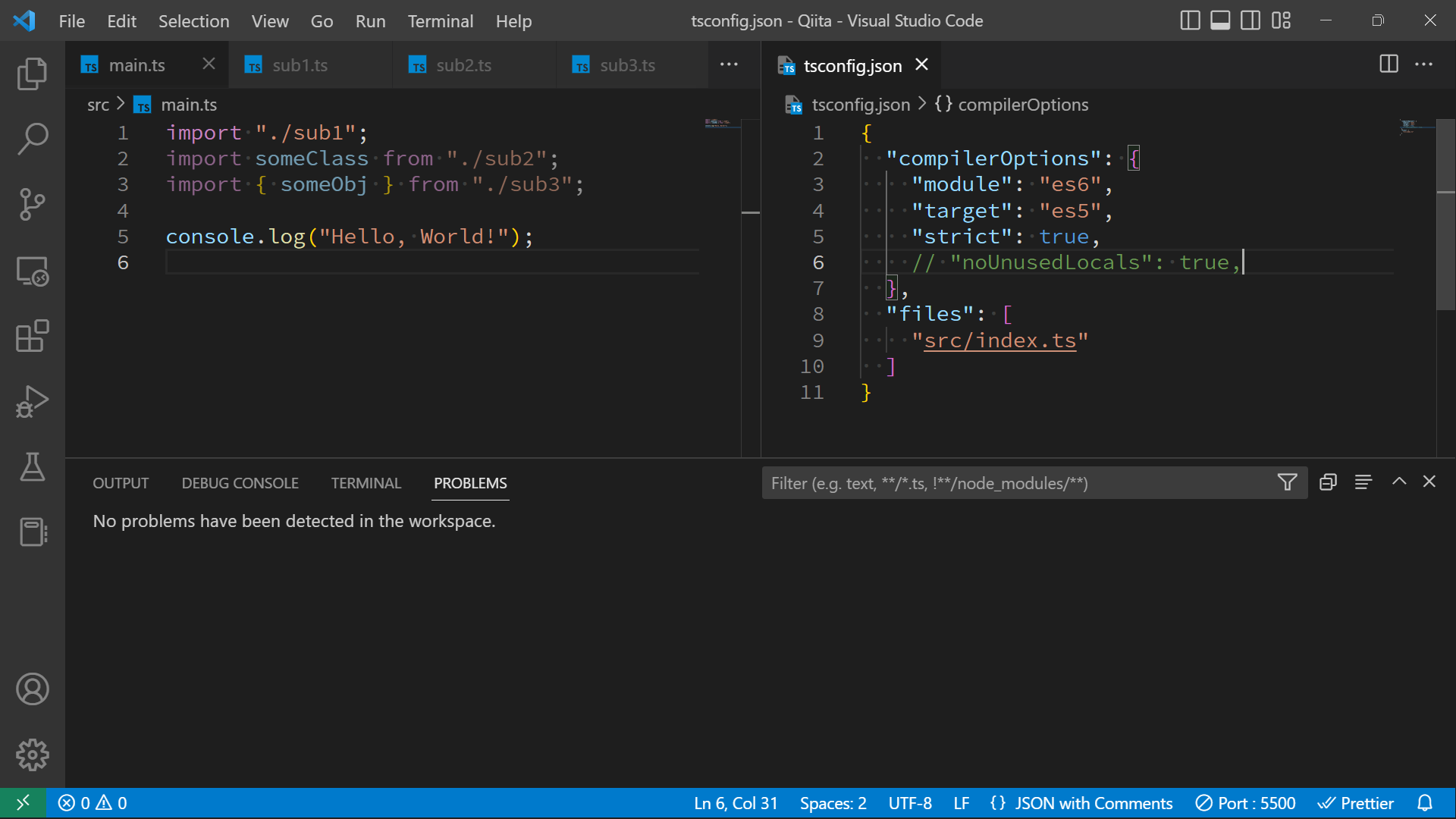This screenshot has height=819, width=1456.
Task: Toggle view as tree in Problems panel
Action: click(x=1363, y=482)
